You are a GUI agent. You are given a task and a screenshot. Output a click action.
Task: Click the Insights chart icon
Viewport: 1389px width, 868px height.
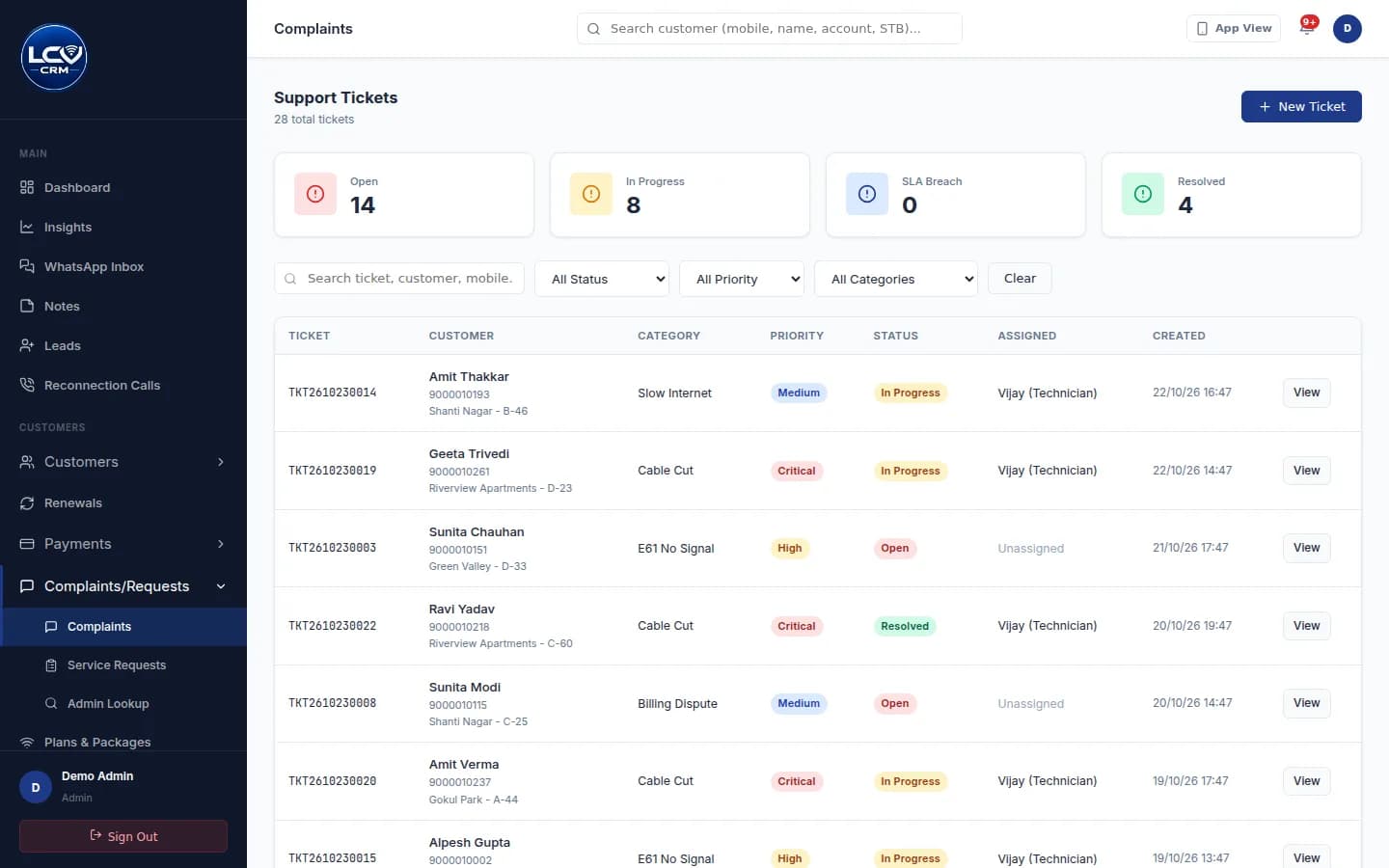27,227
